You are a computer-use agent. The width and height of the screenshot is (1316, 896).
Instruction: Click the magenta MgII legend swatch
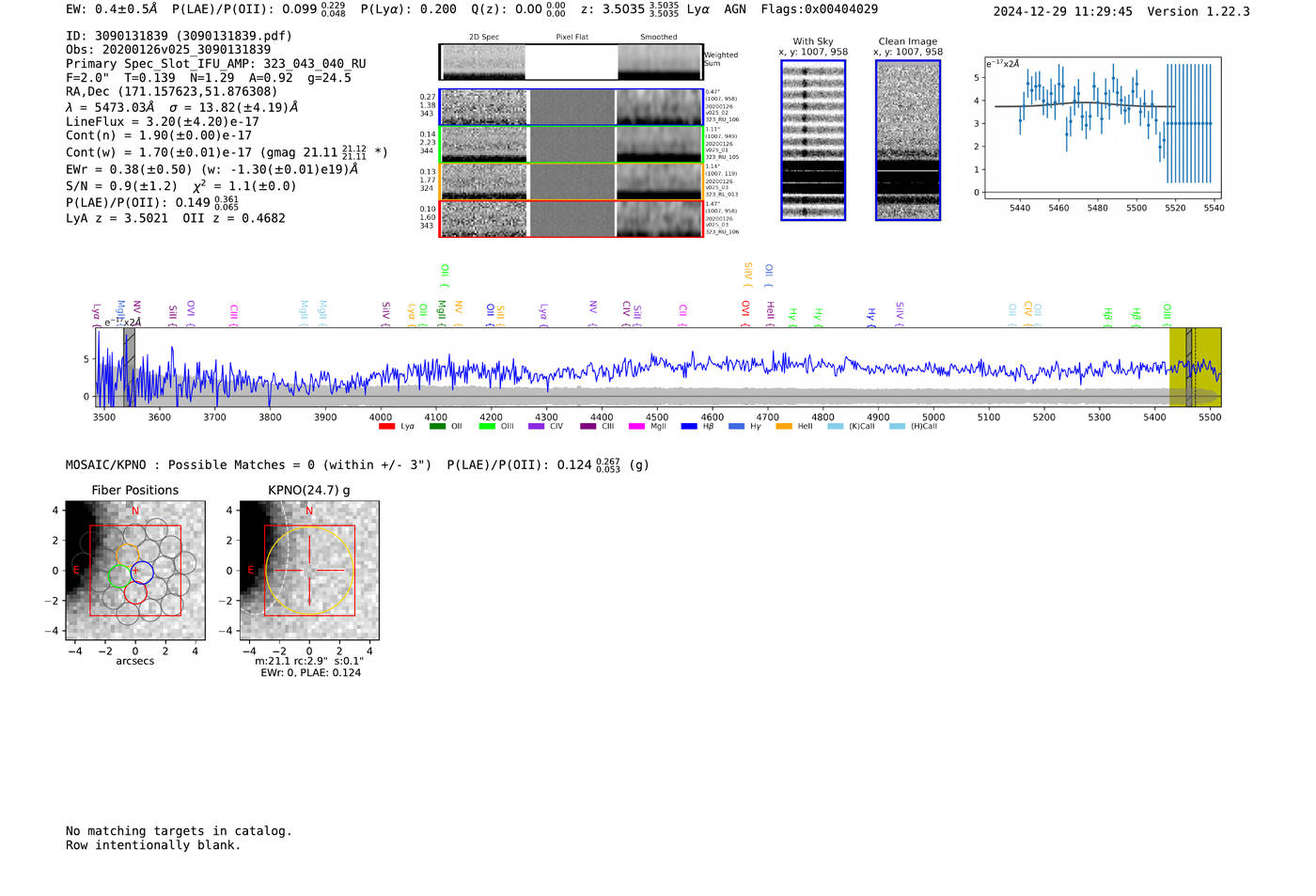pos(635,427)
